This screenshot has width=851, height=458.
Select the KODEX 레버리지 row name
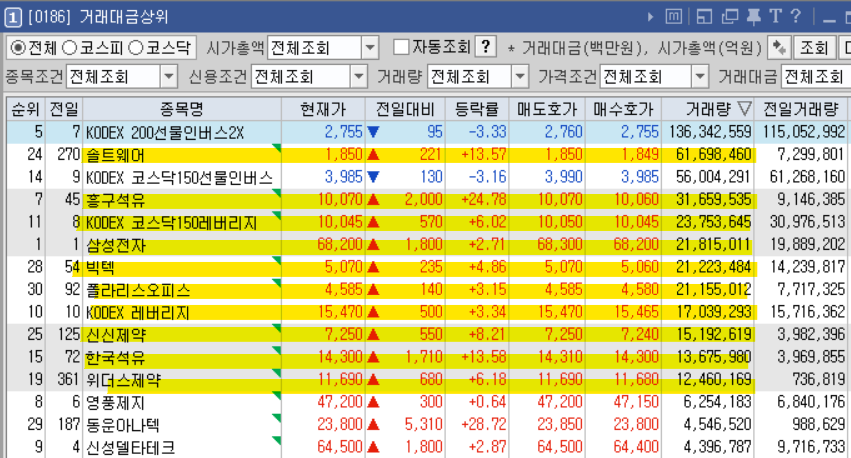[x=137, y=313]
